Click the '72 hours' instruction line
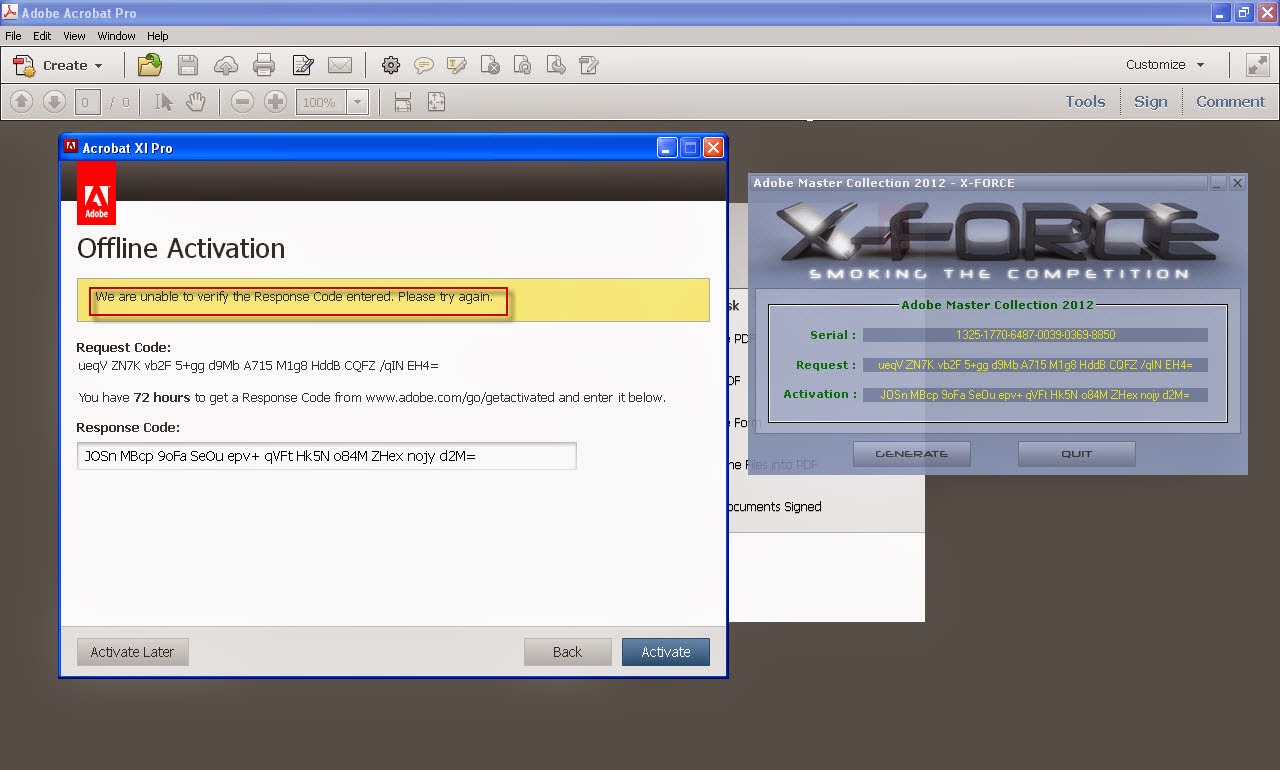The height and width of the screenshot is (770, 1280). coord(372,397)
